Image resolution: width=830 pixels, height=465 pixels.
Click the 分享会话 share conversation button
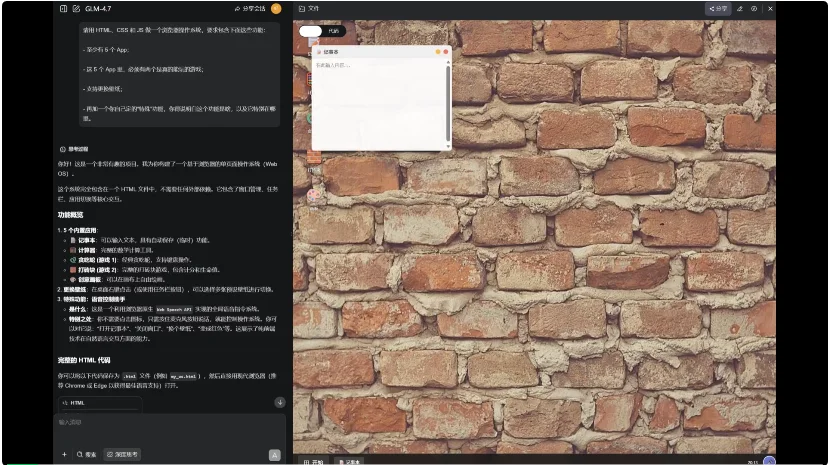pyautogui.click(x=250, y=8)
